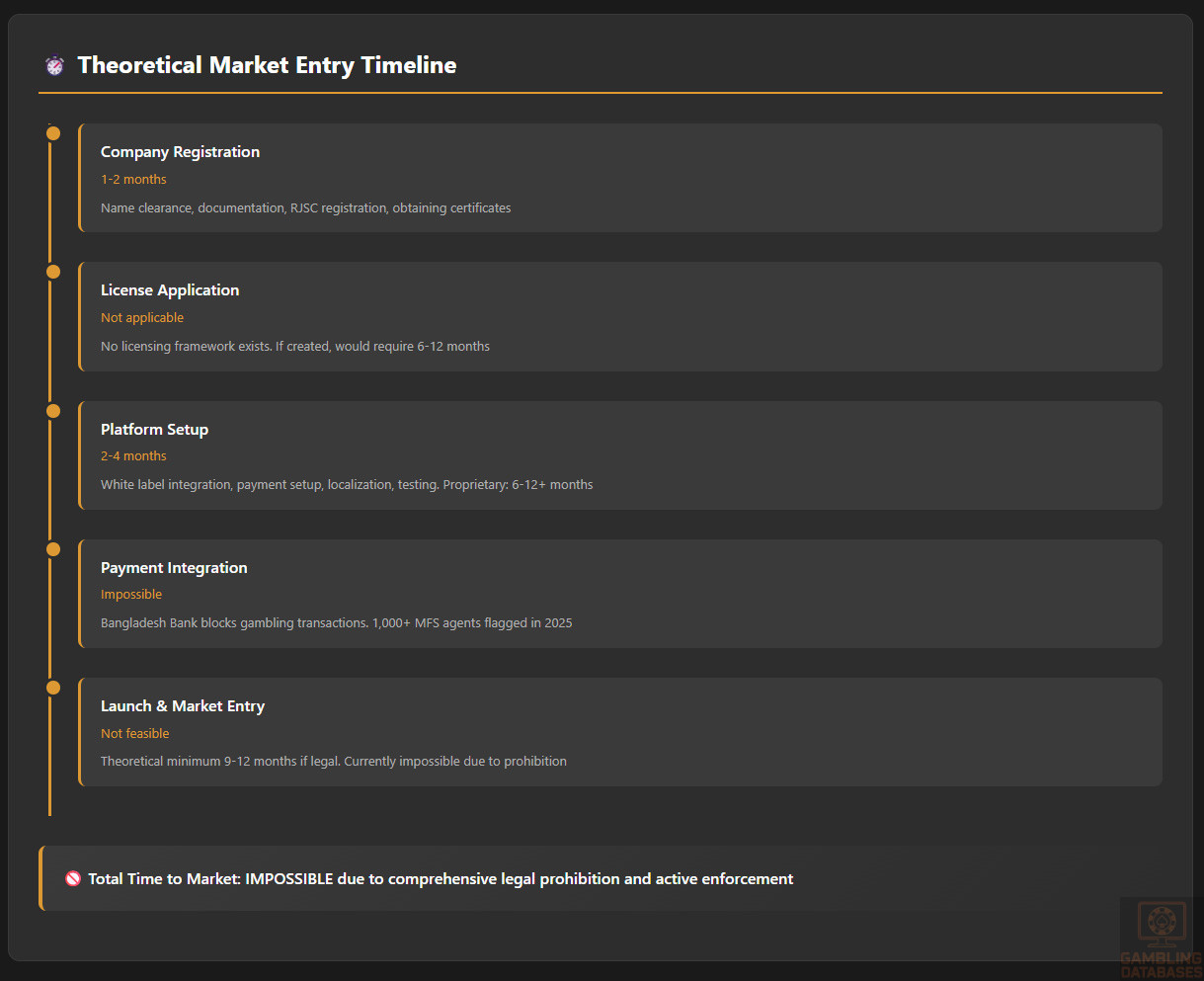Select the Company Registration timeline dot

[53, 133]
